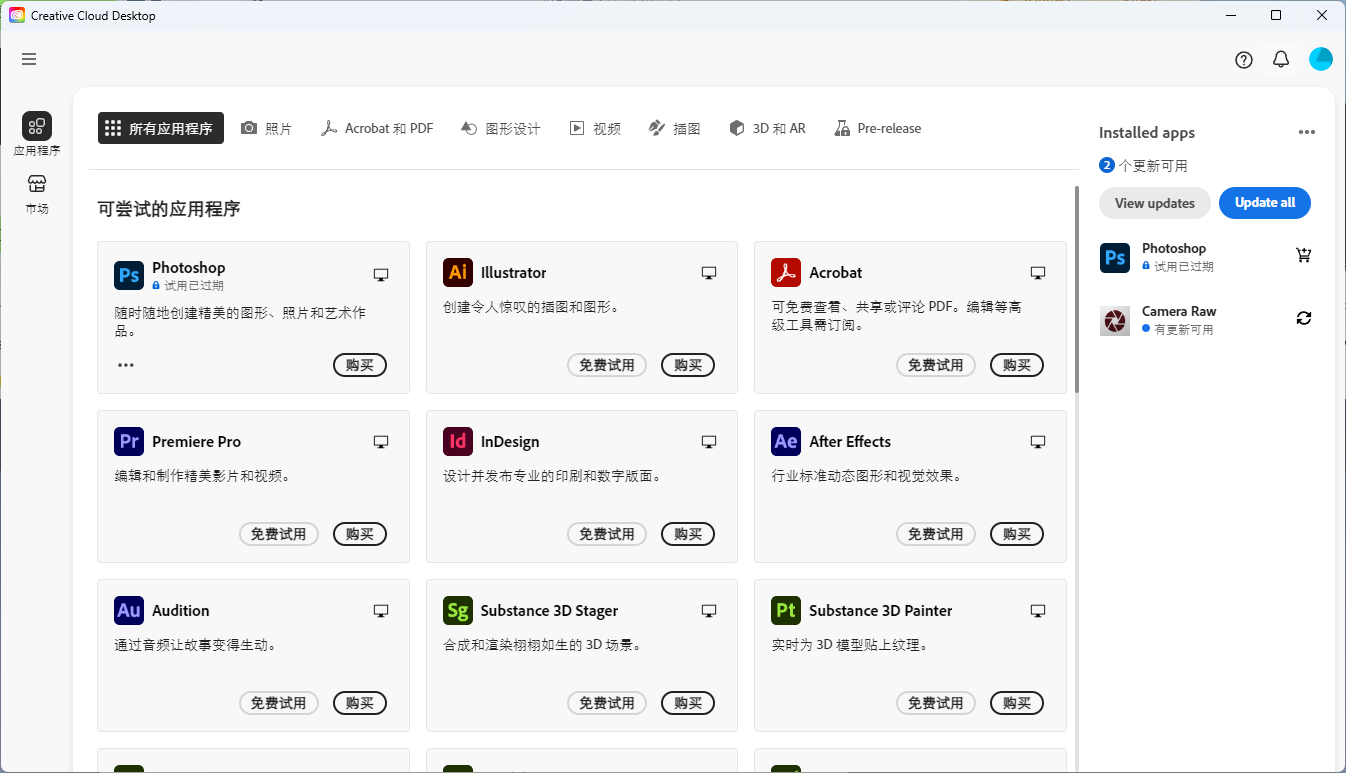Click the desktop monitor icon on Illustrator card
1346x773 pixels.
[x=709, y=273]
